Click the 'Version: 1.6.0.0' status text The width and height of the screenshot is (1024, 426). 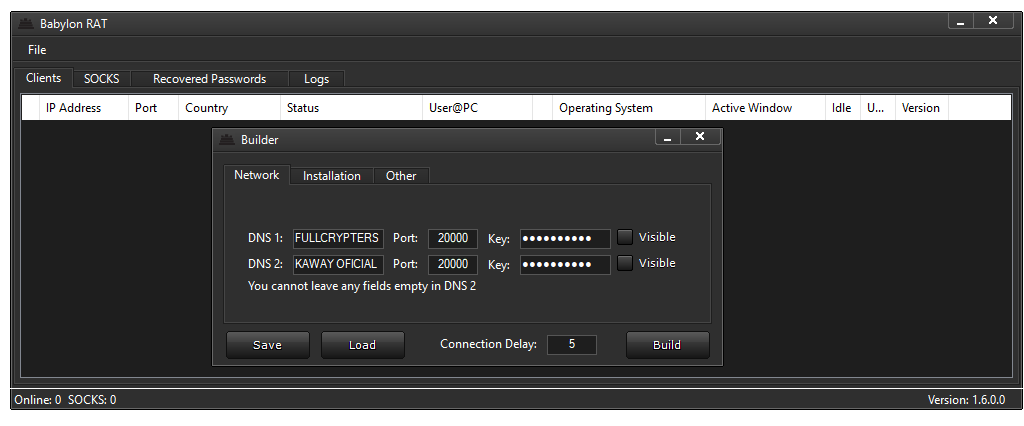[966, 400]
